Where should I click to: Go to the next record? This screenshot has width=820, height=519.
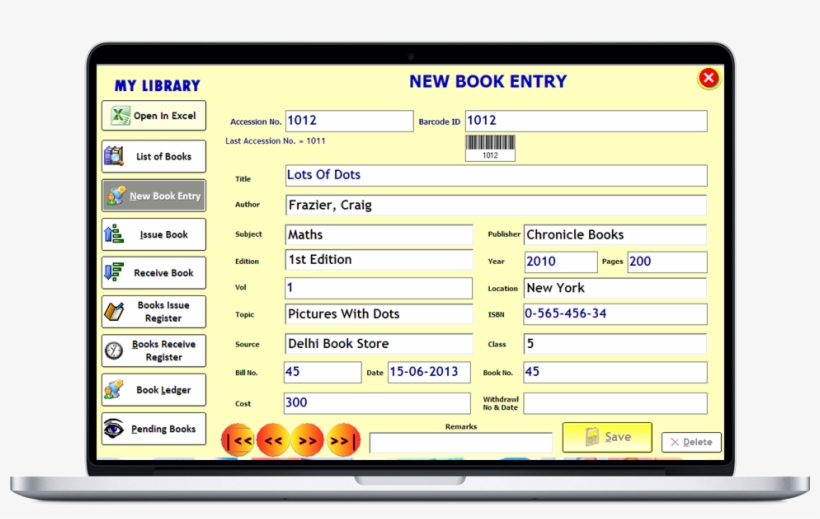pos(308,441)
